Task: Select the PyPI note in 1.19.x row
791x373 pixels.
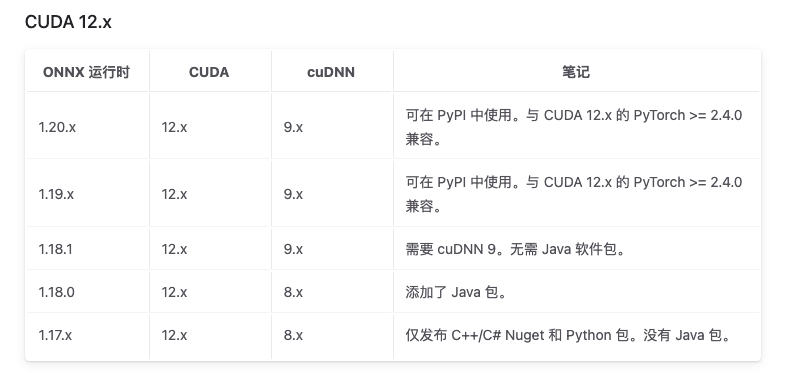Action: coord(574,194)
